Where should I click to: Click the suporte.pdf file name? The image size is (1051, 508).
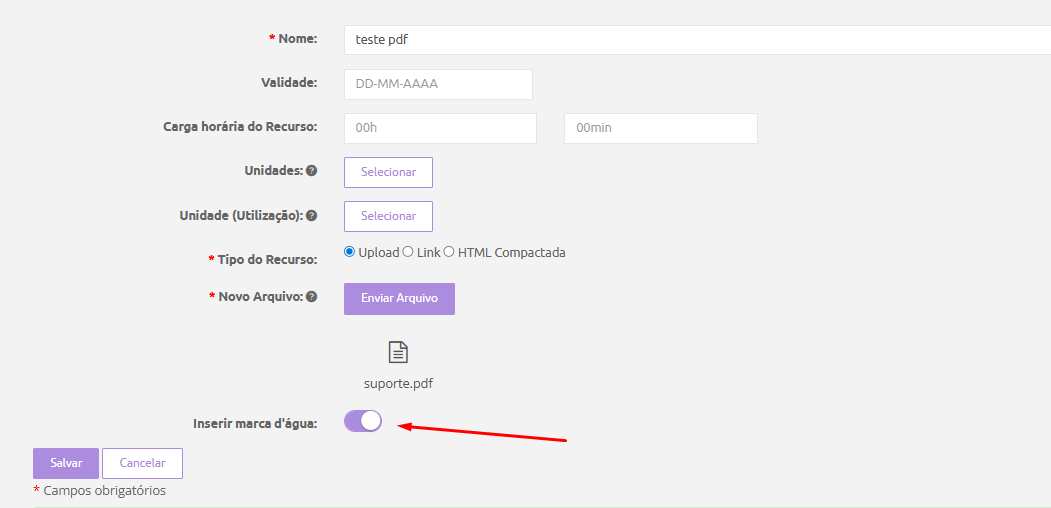pos(398,383)
